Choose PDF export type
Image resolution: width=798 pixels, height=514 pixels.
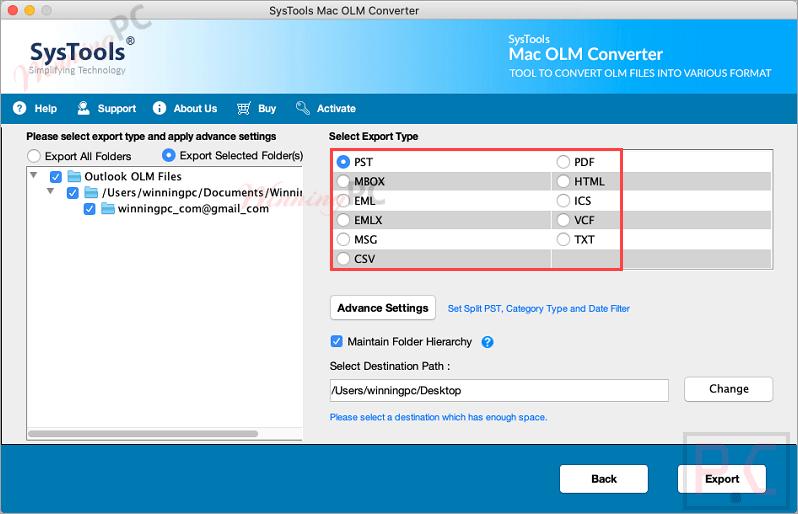563,162
